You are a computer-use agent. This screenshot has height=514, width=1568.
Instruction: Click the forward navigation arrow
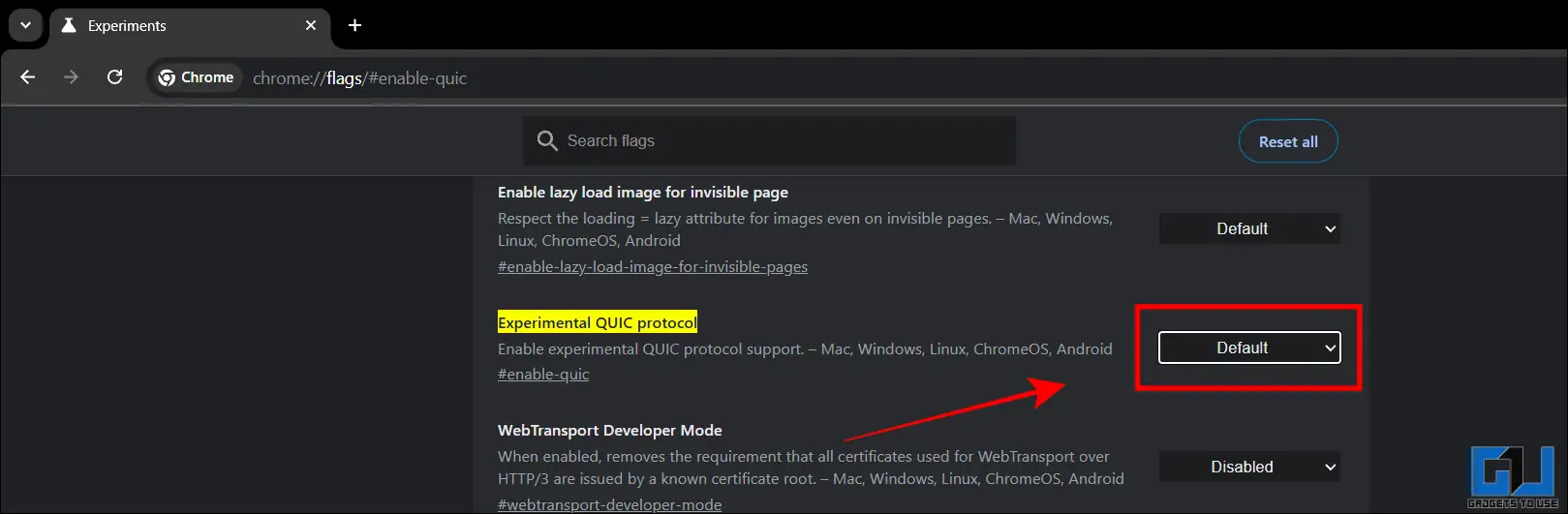click(x=71, y=77)
